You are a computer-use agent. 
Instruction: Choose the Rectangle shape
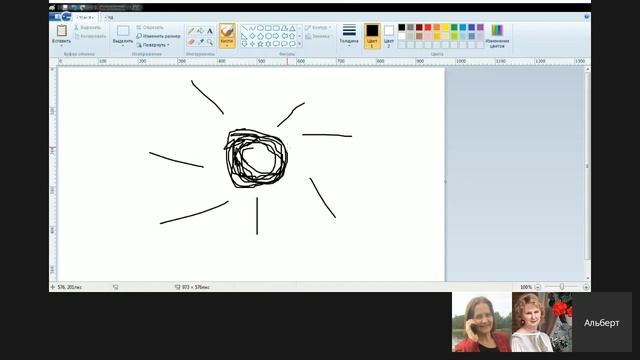coord(268,28)
